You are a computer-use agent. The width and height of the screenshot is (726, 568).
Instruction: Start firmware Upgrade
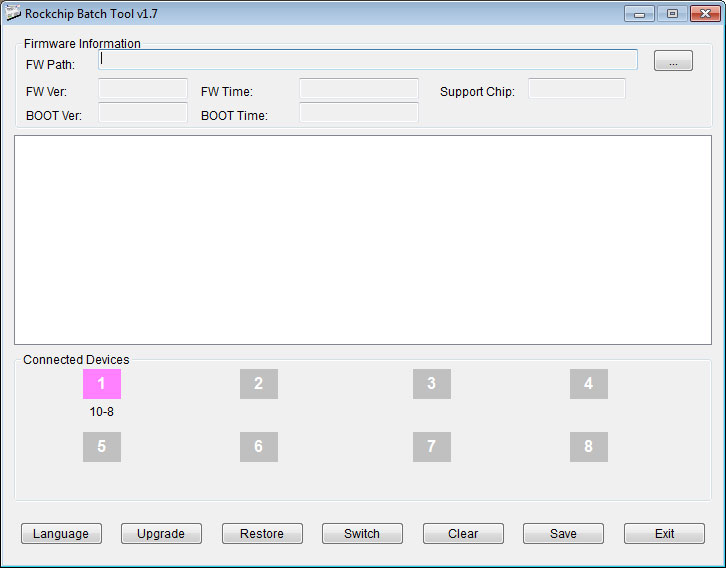coord(161,534)
